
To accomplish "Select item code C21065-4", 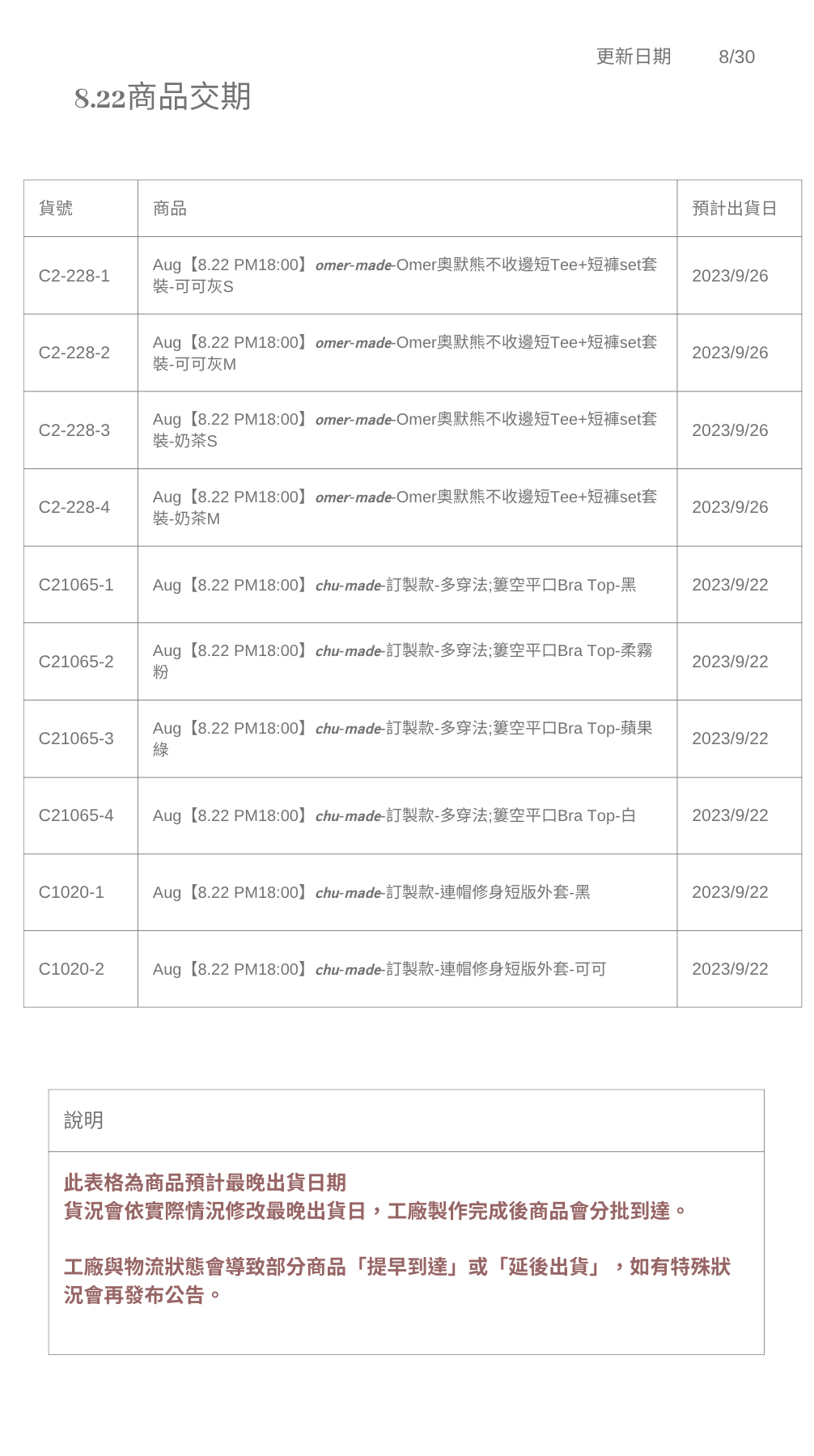I will point(76,815).
